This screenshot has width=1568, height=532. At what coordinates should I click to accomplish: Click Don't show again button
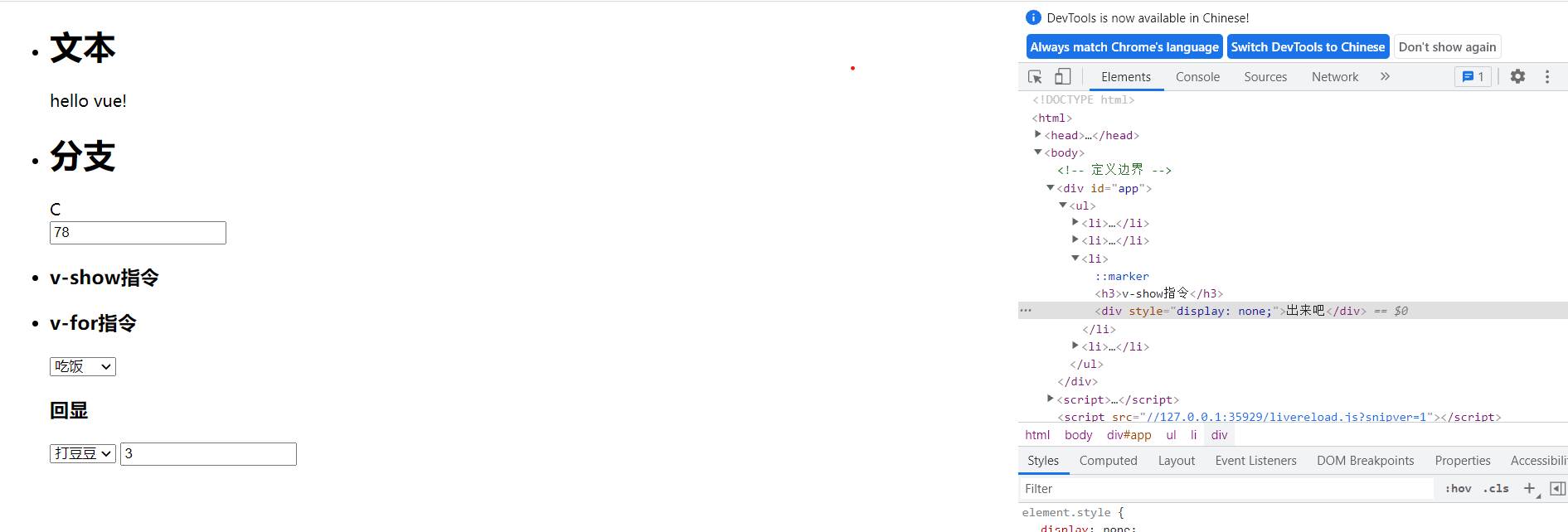click(1447, 47)
